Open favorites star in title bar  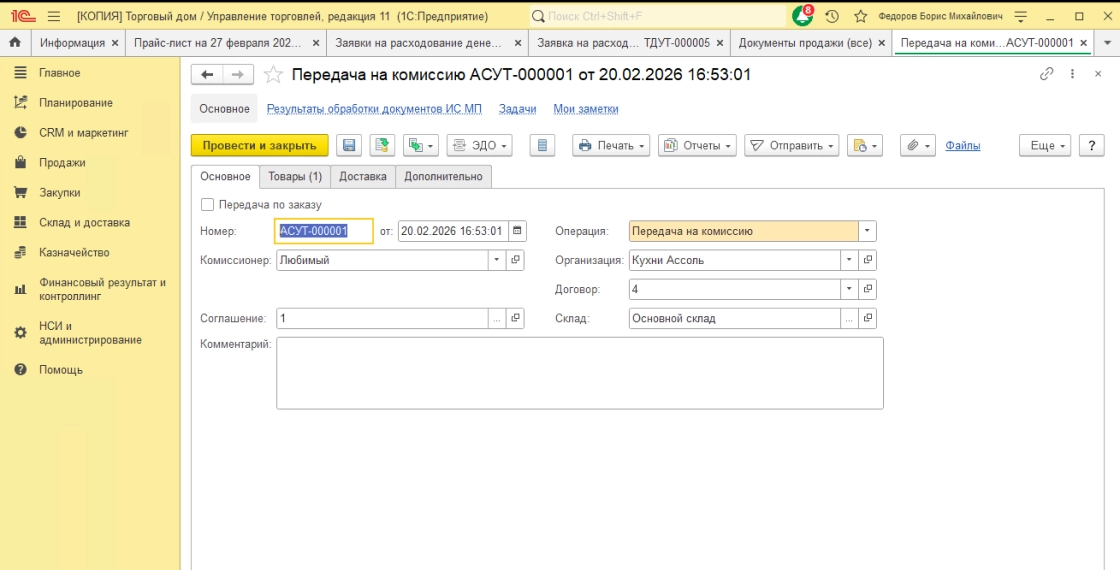coord(861,16)
